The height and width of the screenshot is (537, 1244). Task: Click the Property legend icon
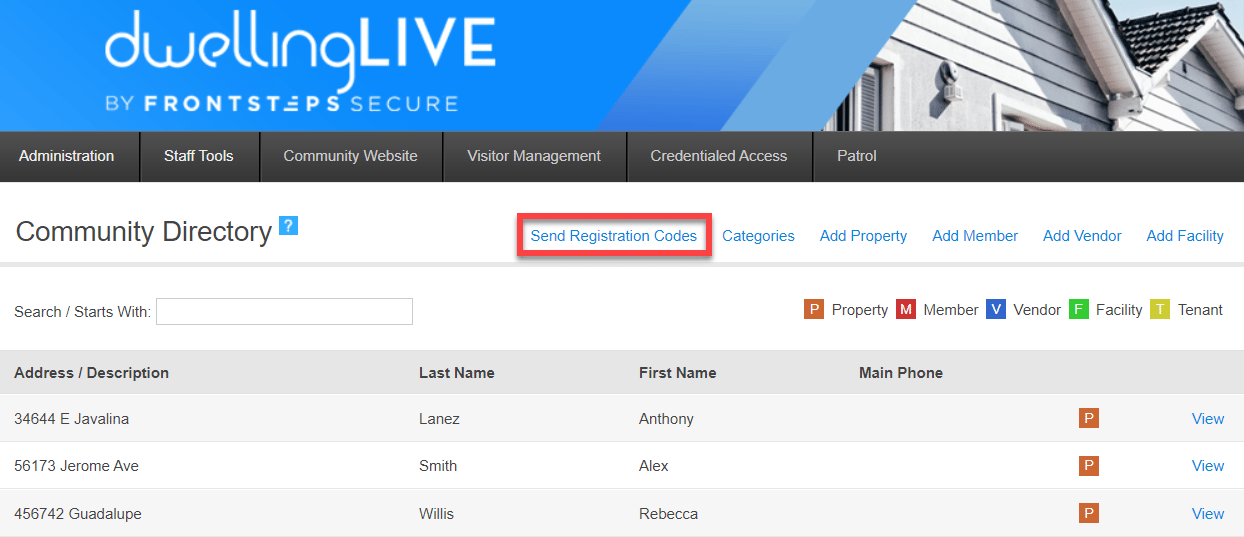[813, 309]
